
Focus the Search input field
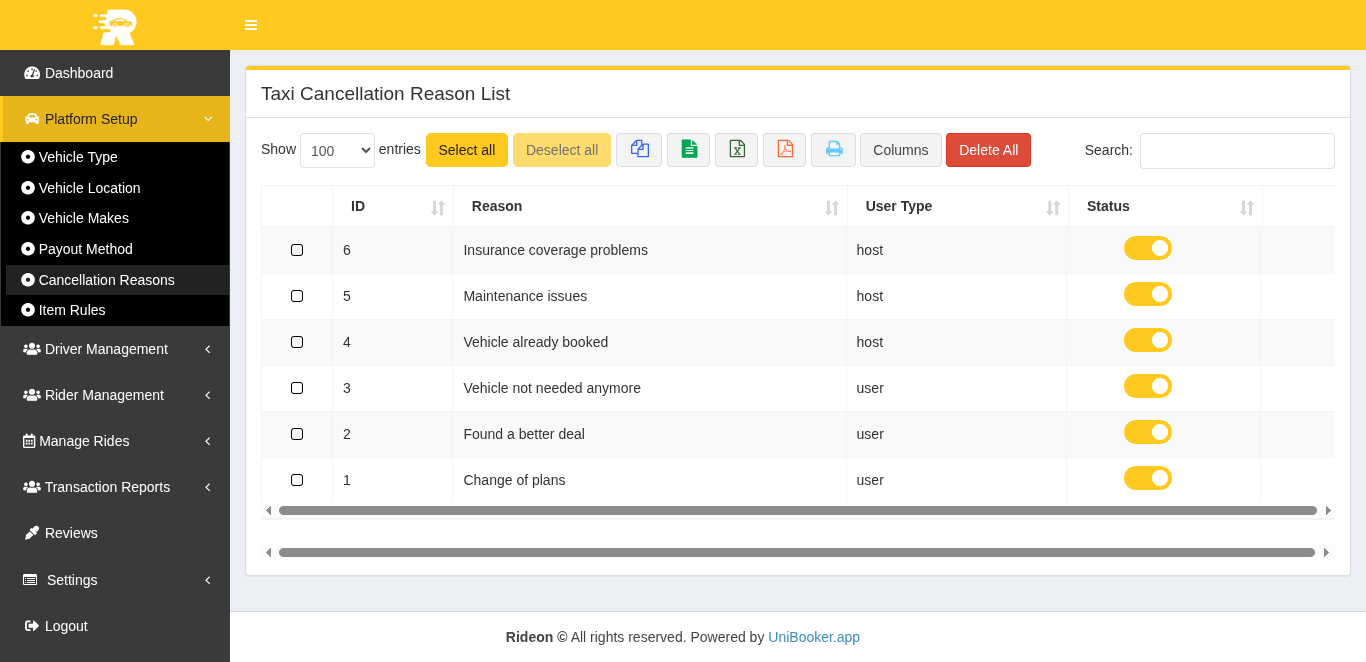(x=1236, y=151)
